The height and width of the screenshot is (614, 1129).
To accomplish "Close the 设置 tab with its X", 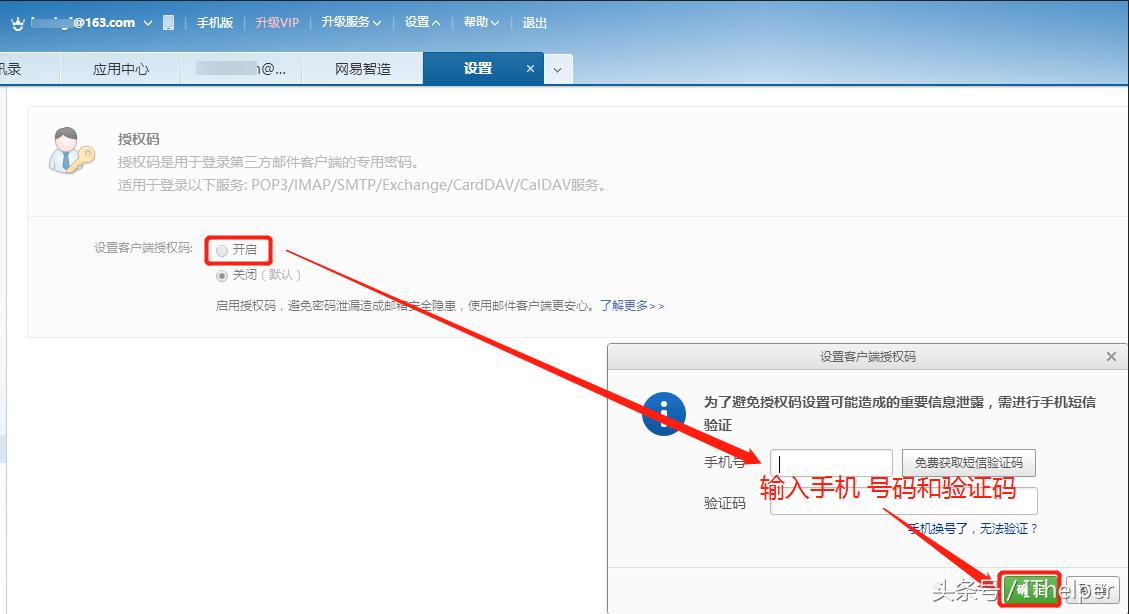I will pyautogui.click(x=529, y=70).
